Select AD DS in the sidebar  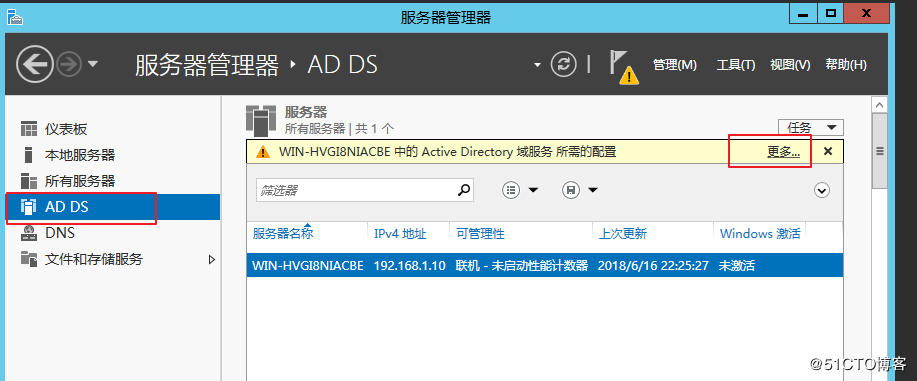(113, 207)
